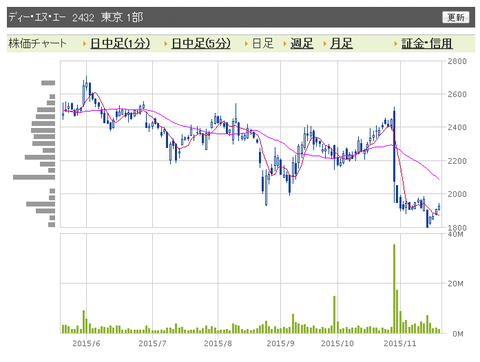Click the 2015/7 date label
This screenshot has height=362, width=480.
152,344
